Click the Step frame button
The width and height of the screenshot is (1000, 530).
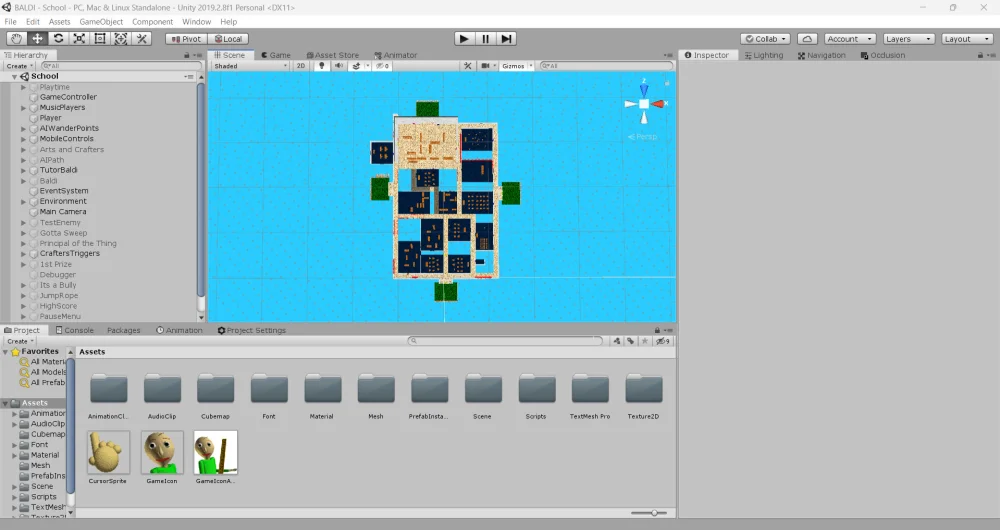pos(506,38)
